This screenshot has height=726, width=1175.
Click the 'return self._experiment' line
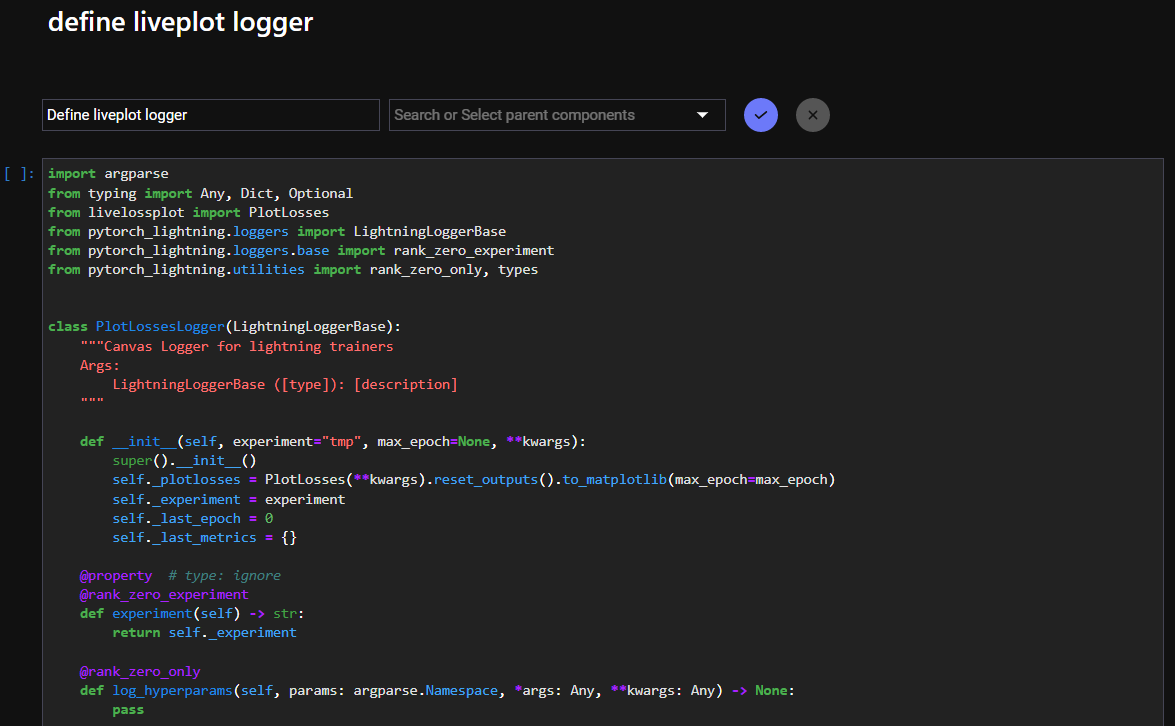click(205, 633)
